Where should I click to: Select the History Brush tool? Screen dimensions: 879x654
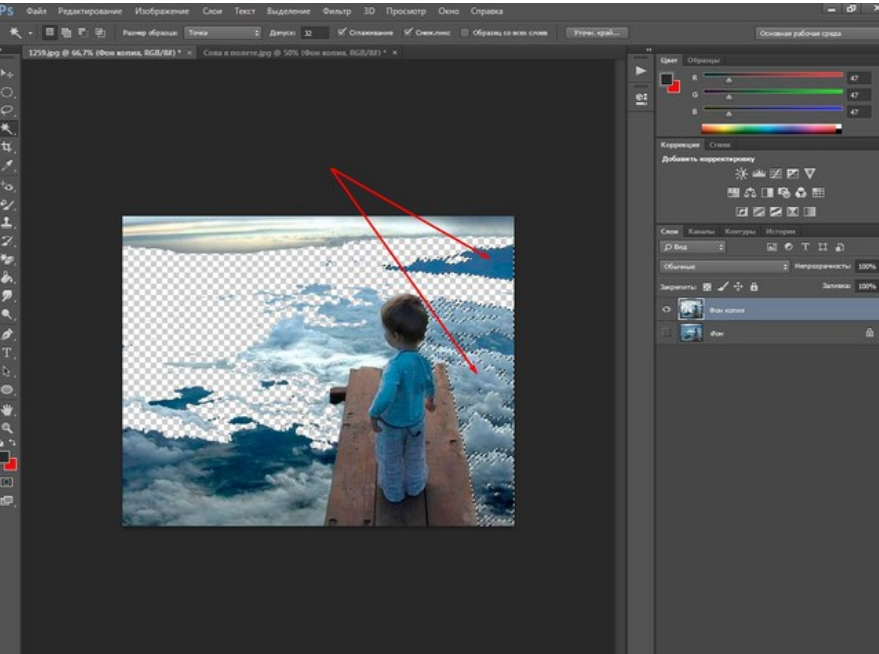[x=7, y=242]
